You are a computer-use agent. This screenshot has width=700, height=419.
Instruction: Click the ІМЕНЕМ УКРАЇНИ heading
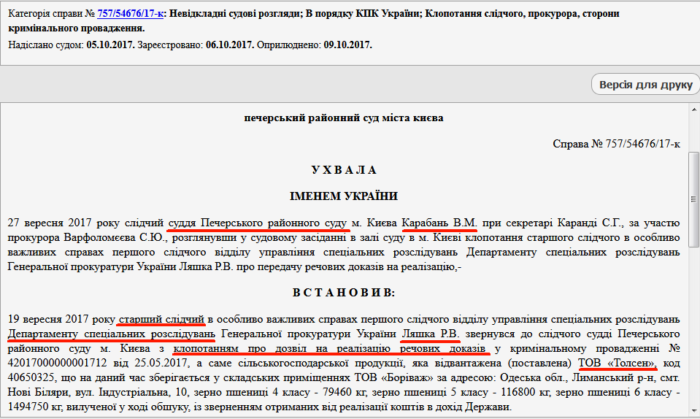point(345,195)
